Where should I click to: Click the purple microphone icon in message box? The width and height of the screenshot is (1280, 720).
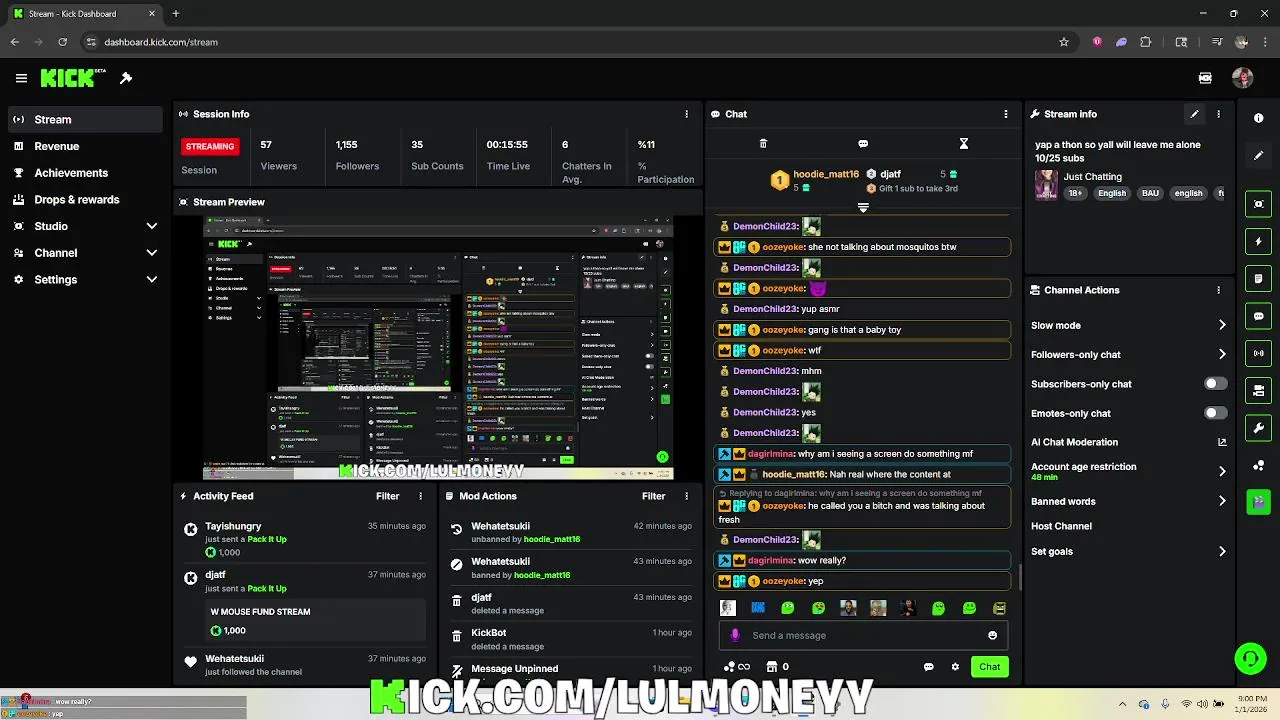coord(735,635)
